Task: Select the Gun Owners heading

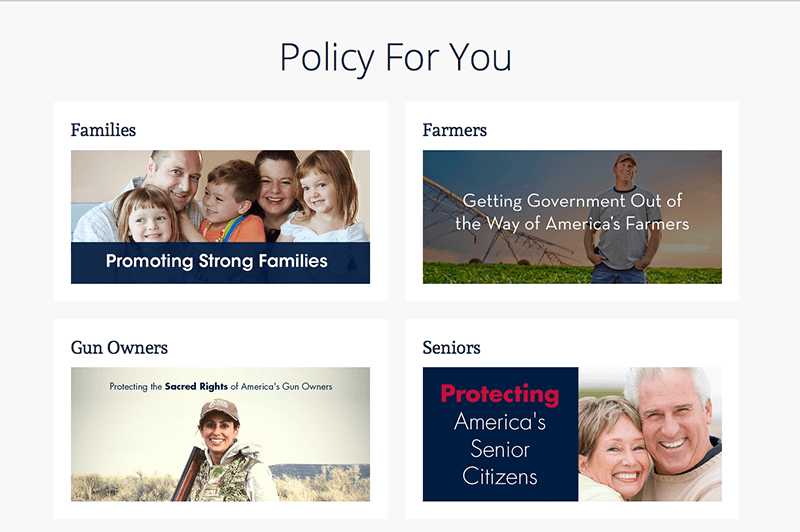Action: (119, 348)
